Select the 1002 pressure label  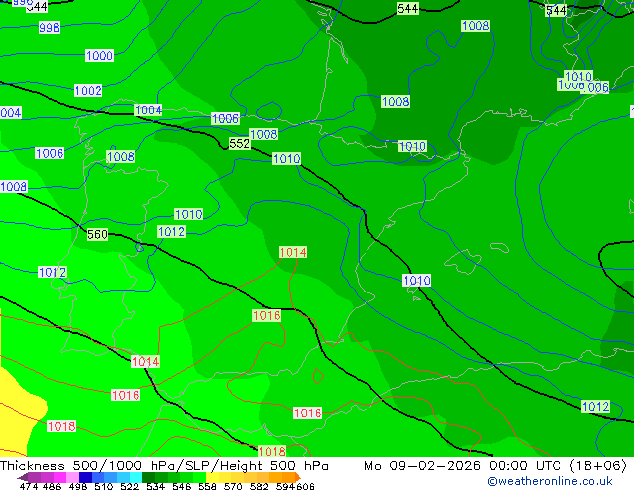[88, 90]
